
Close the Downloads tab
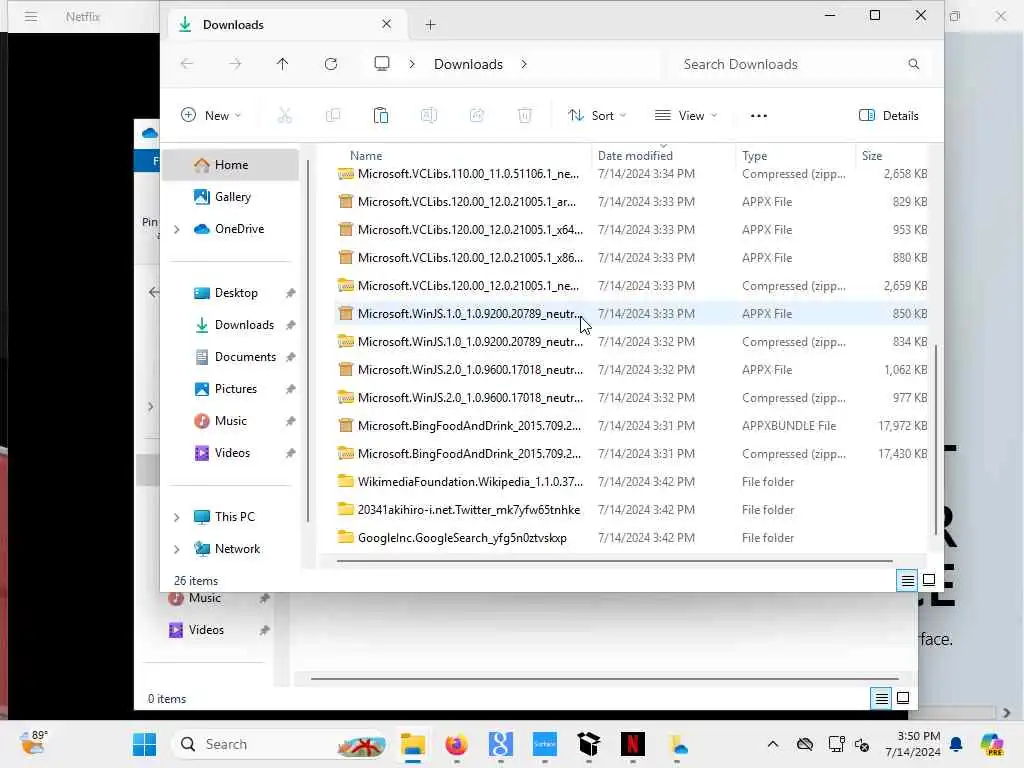387,24
